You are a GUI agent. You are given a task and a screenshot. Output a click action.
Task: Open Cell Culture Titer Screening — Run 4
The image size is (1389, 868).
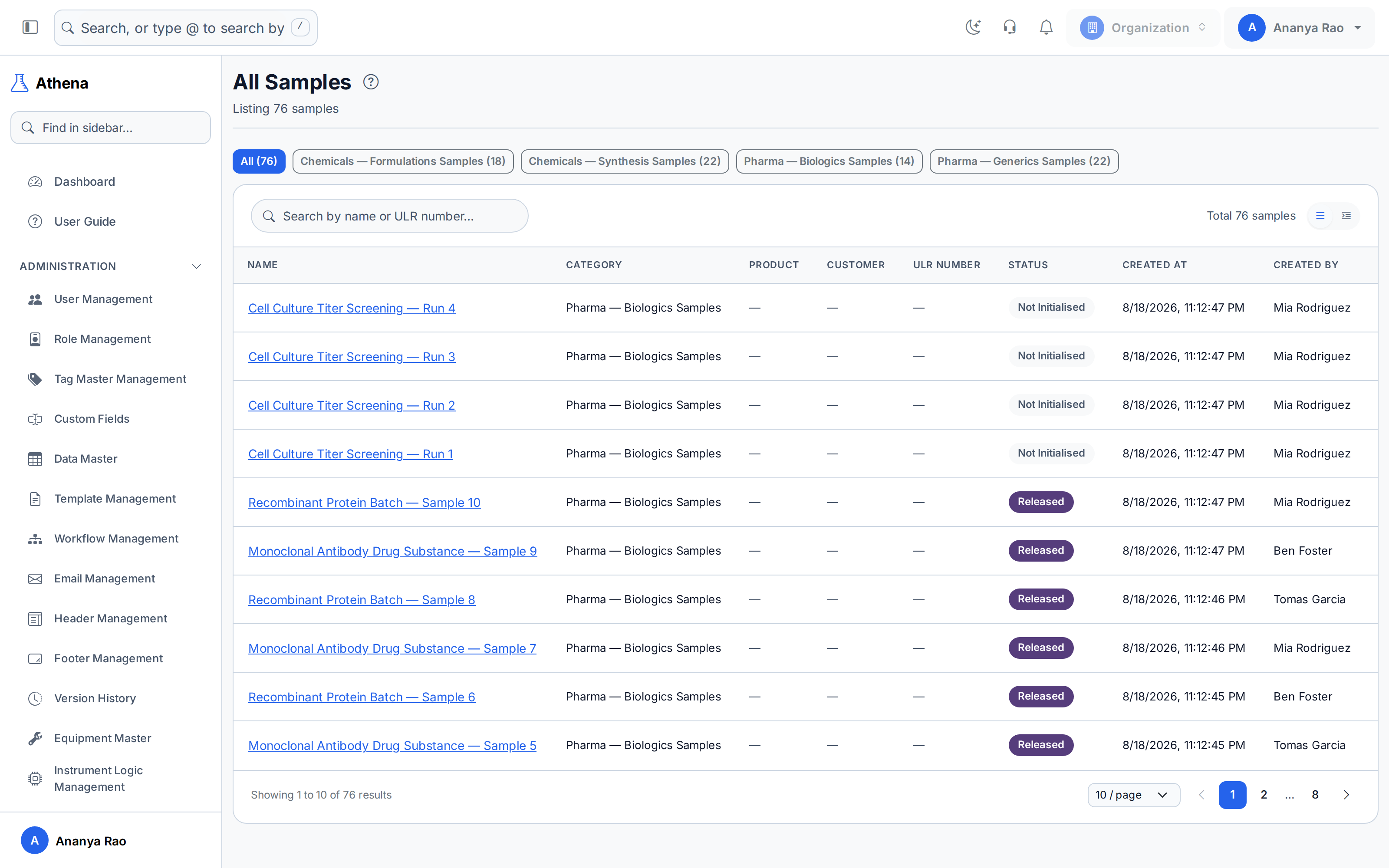pyautogui.click(x=352, y=308)
